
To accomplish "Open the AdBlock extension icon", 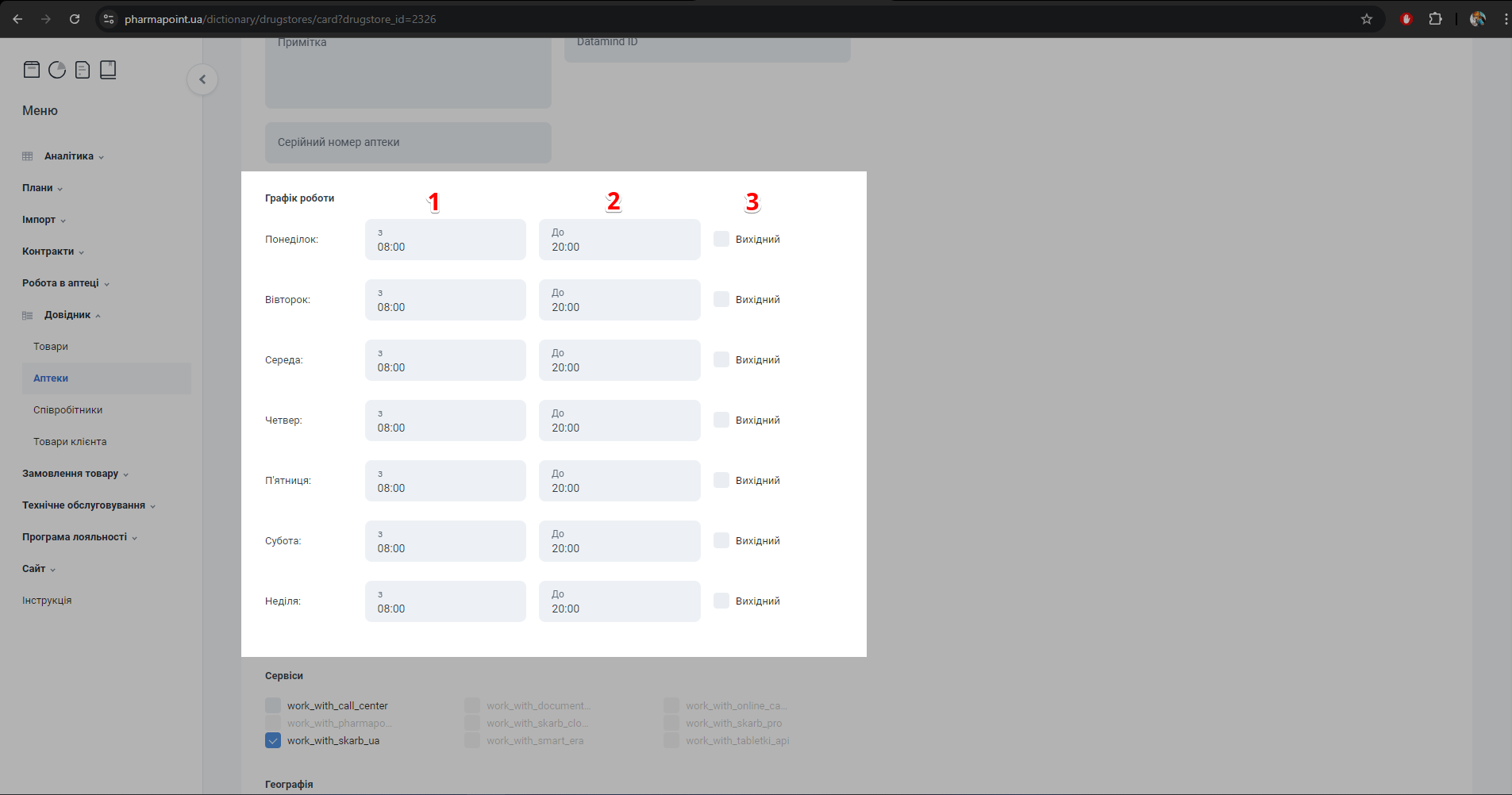I will point(1406,19).
